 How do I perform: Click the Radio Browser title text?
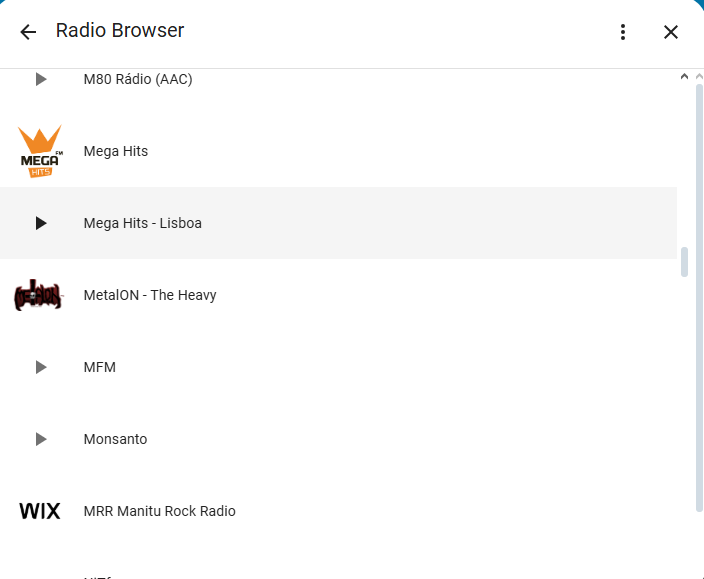(x=120, y=31)
